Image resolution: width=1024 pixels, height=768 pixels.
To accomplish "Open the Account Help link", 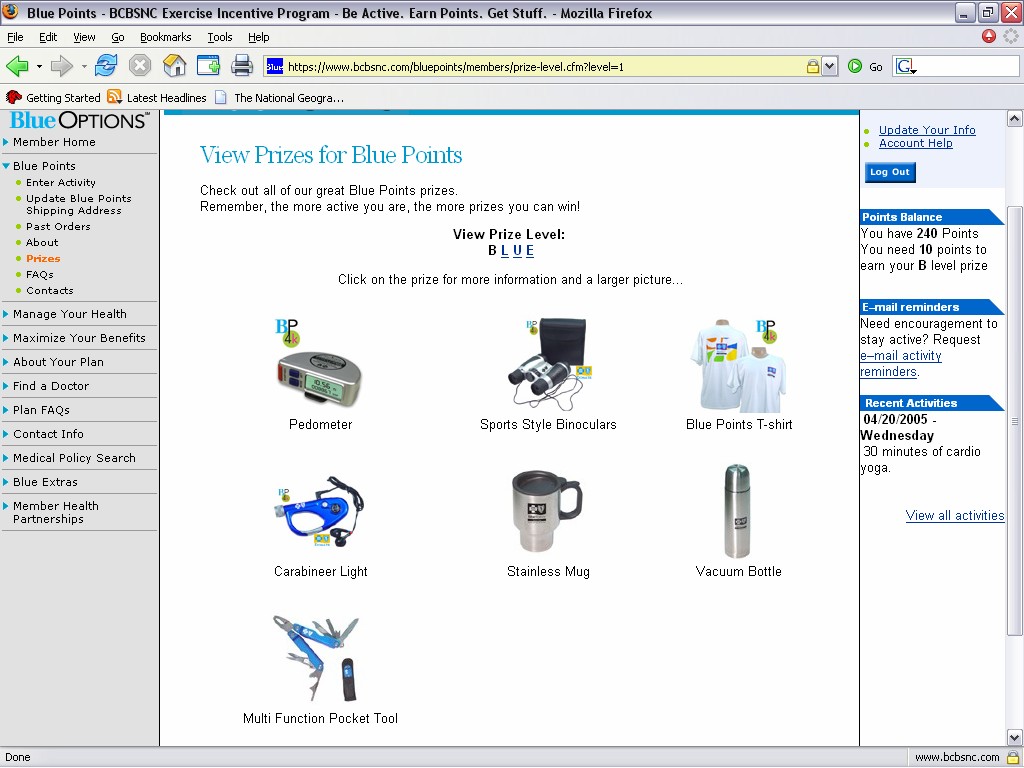I will coord(916,143).
